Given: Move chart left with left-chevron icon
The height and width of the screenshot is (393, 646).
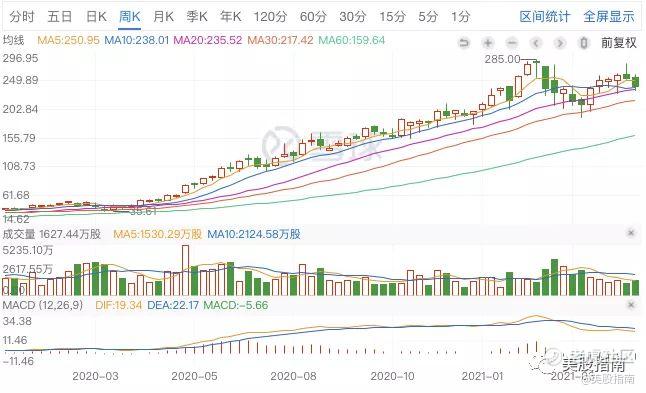Looking at the screenshot, I should pyautogui.click(x=536, y=43).
